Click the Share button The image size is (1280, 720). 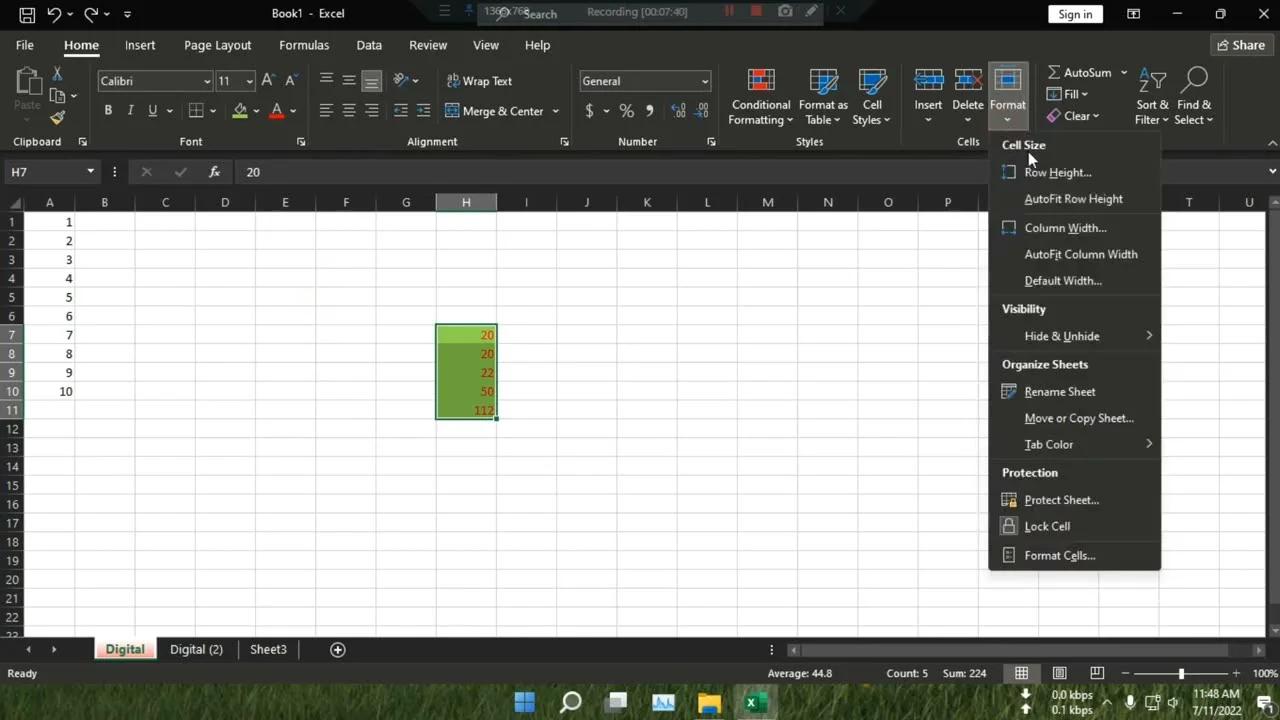click(1239, 45)
